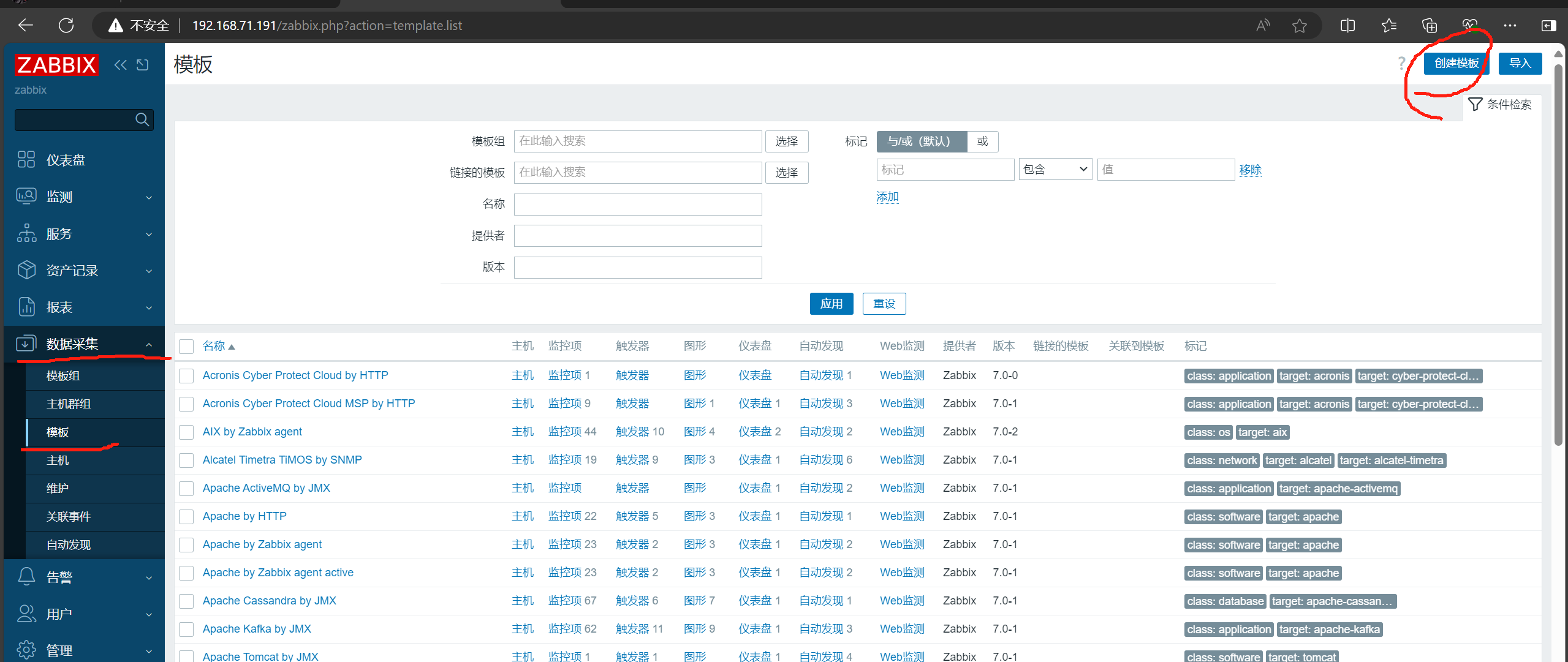
Task: Toggle the 条件检索 filter funnel tab
Action: (x=1501, y=104)
